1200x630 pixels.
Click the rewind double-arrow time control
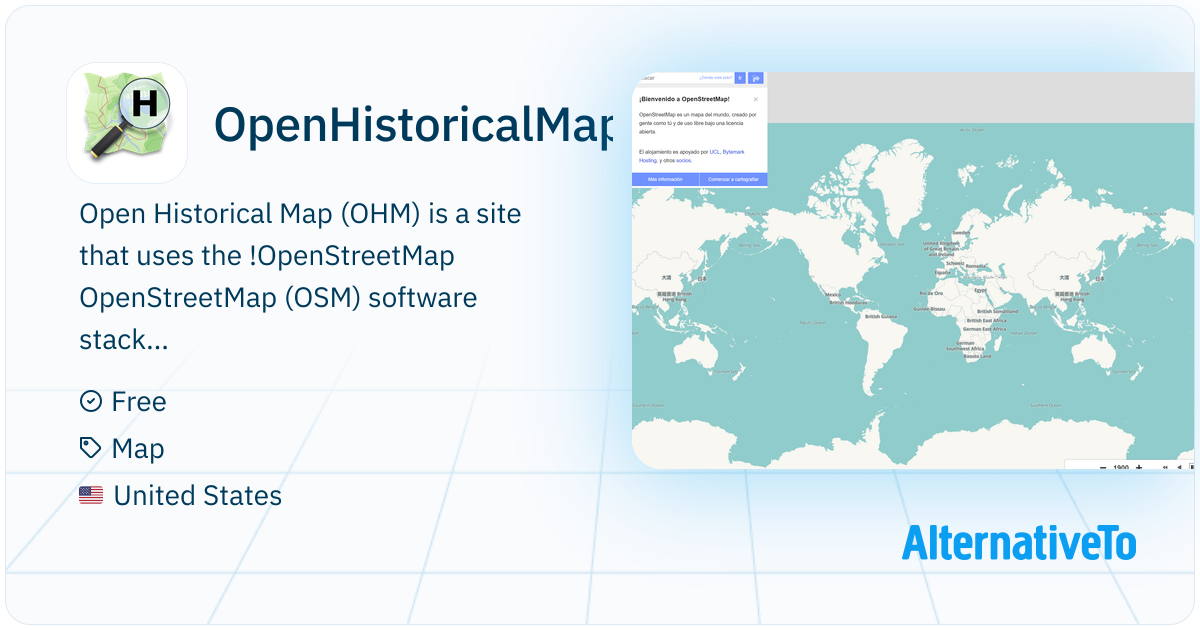point(1165,467)
